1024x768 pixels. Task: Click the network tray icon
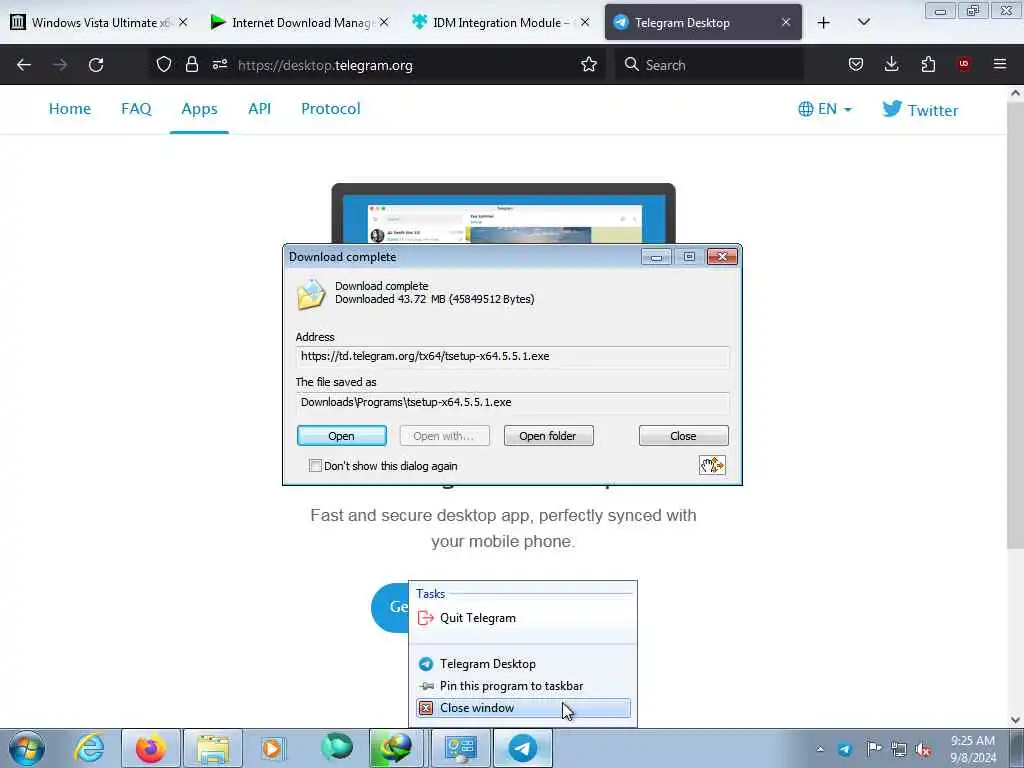pos(899,750)
